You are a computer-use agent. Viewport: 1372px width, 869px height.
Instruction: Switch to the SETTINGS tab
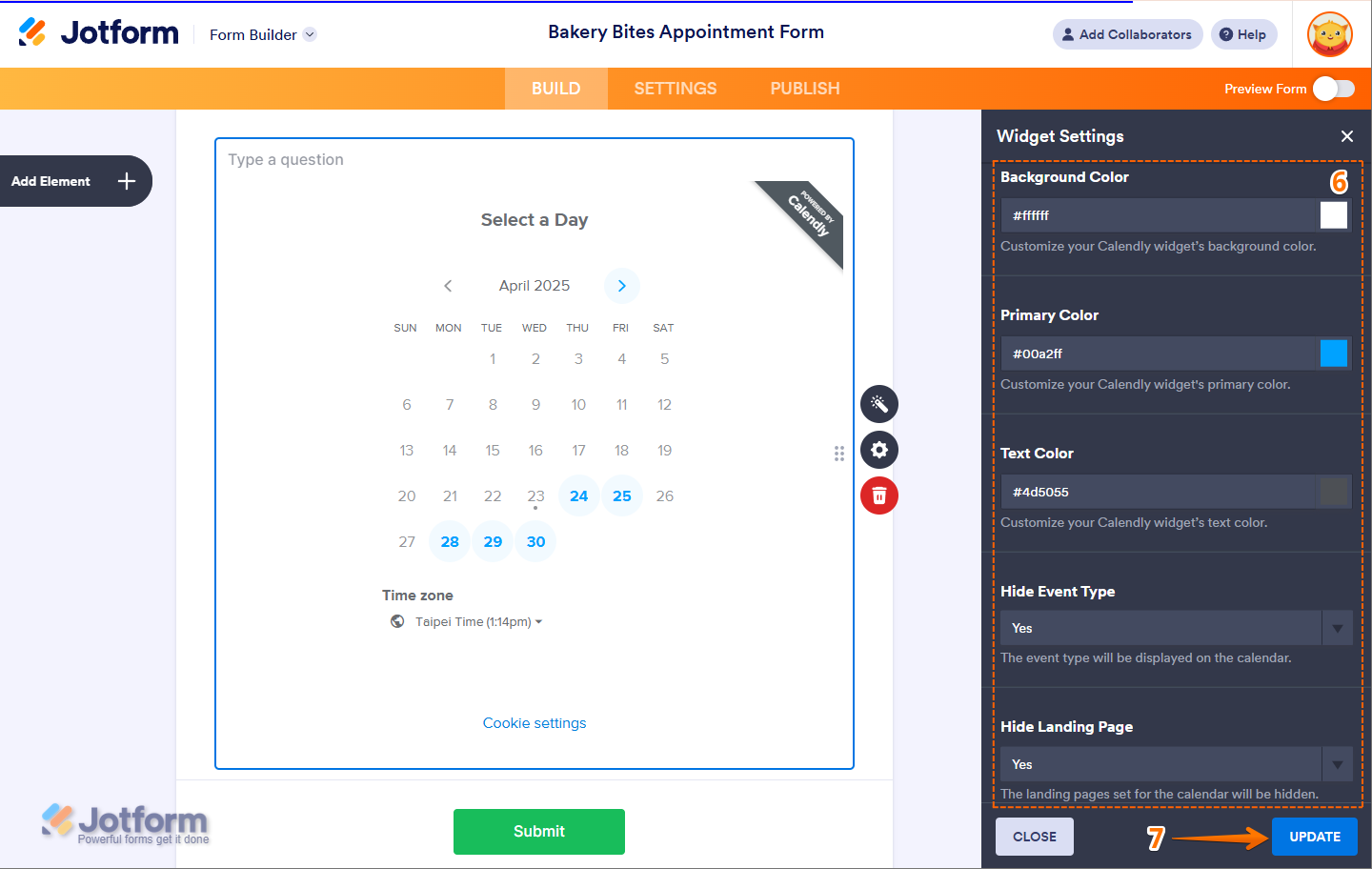tap(676, 89)
